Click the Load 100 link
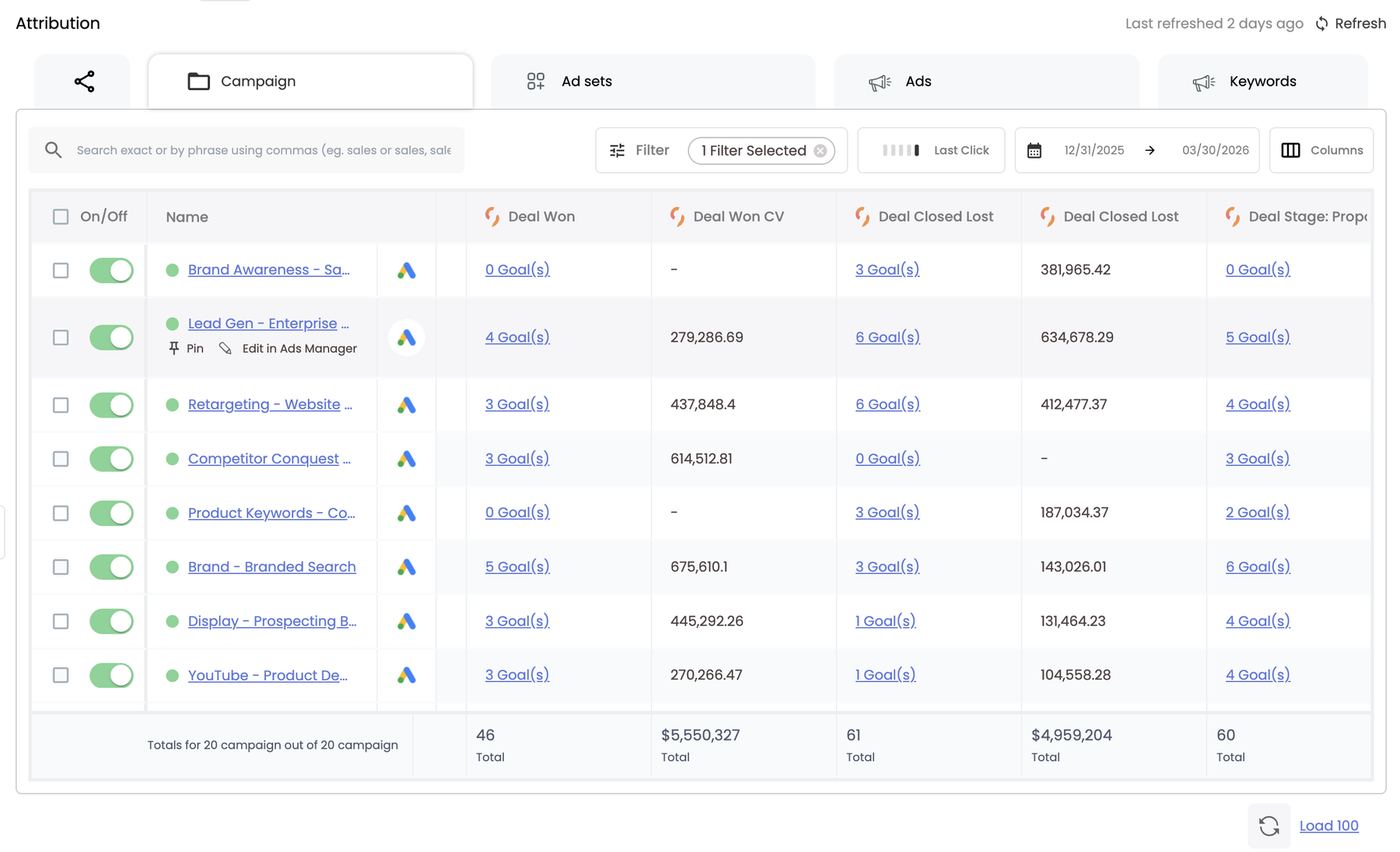The height and width of the screenshot is (852, 1400). click(x=1329, y=826)
